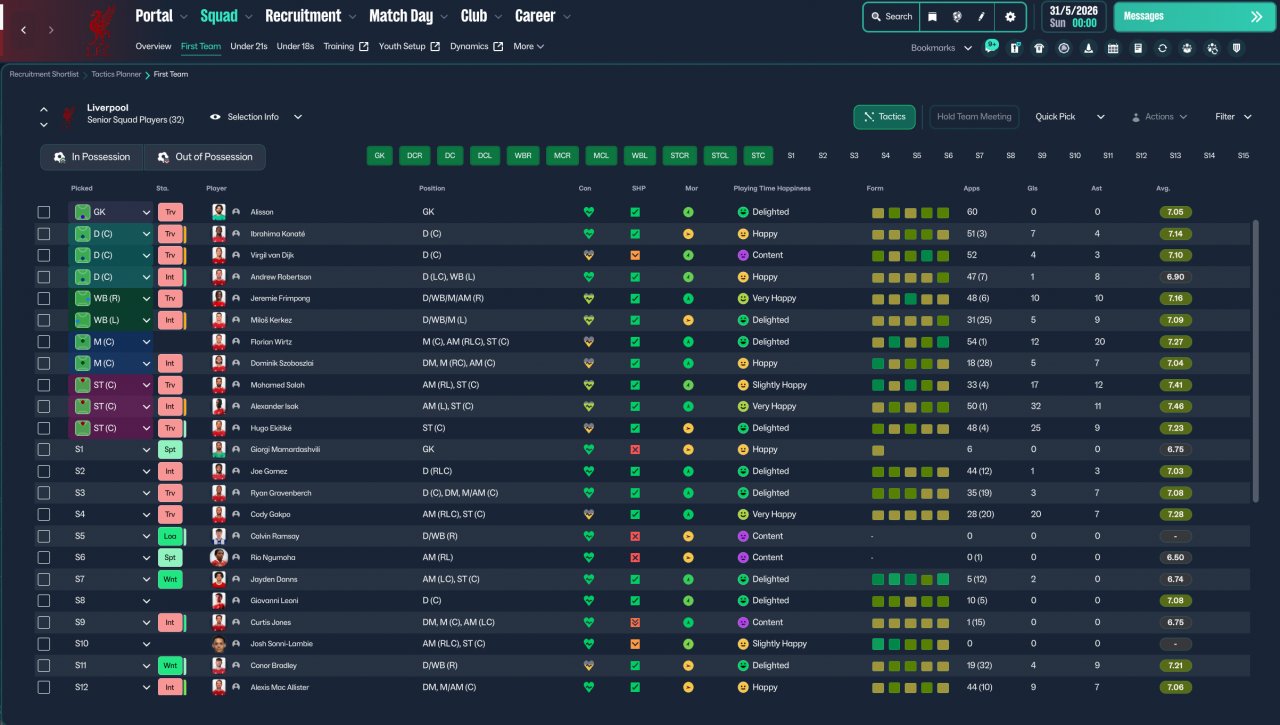Open the settings gear icon
Viewport: 1280px width, 725px height.
pyautogui.click(x=1010, y=17)
